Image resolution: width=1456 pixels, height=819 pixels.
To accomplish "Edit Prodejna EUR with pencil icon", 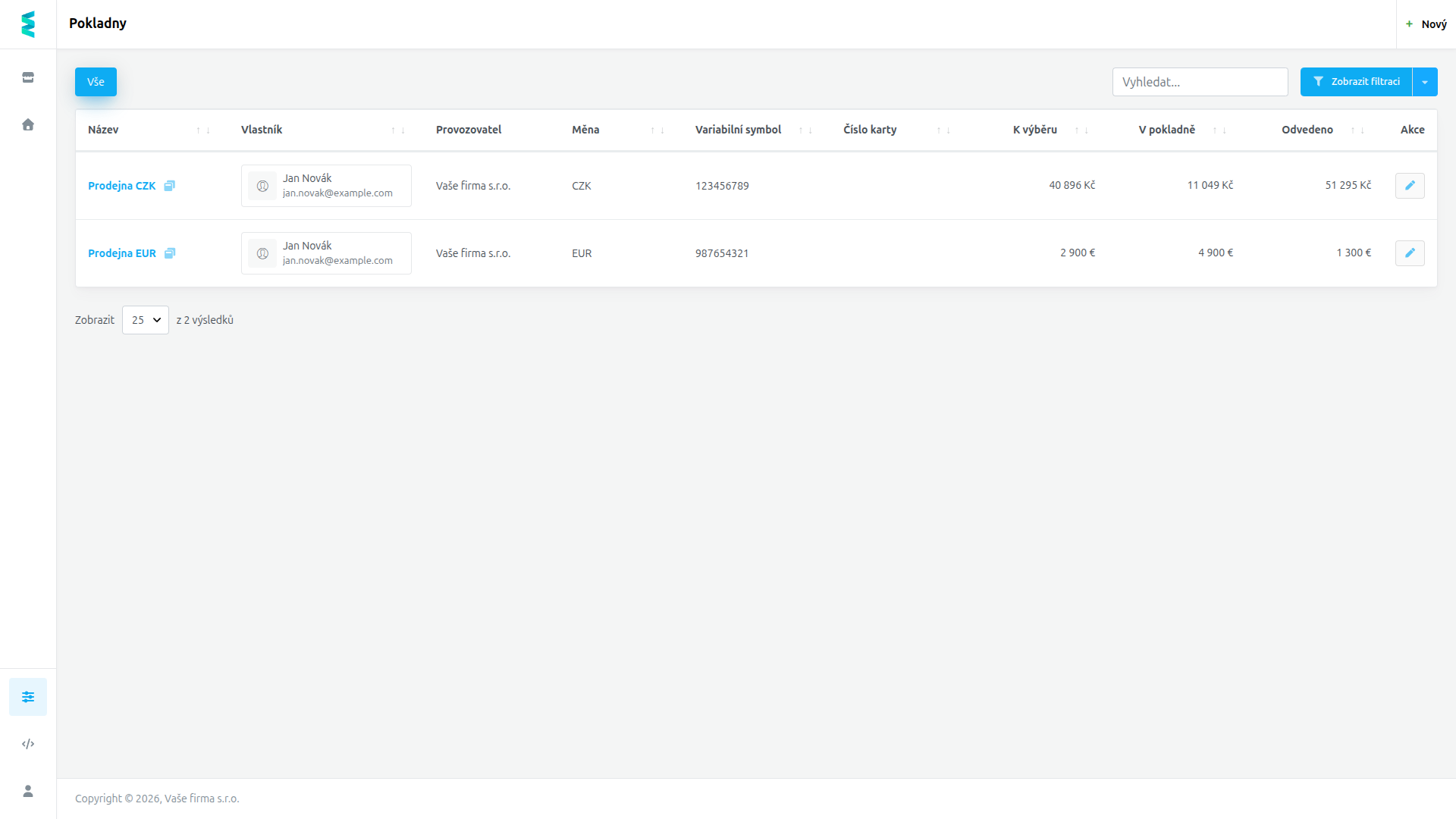I will (x=1410, y=253).
